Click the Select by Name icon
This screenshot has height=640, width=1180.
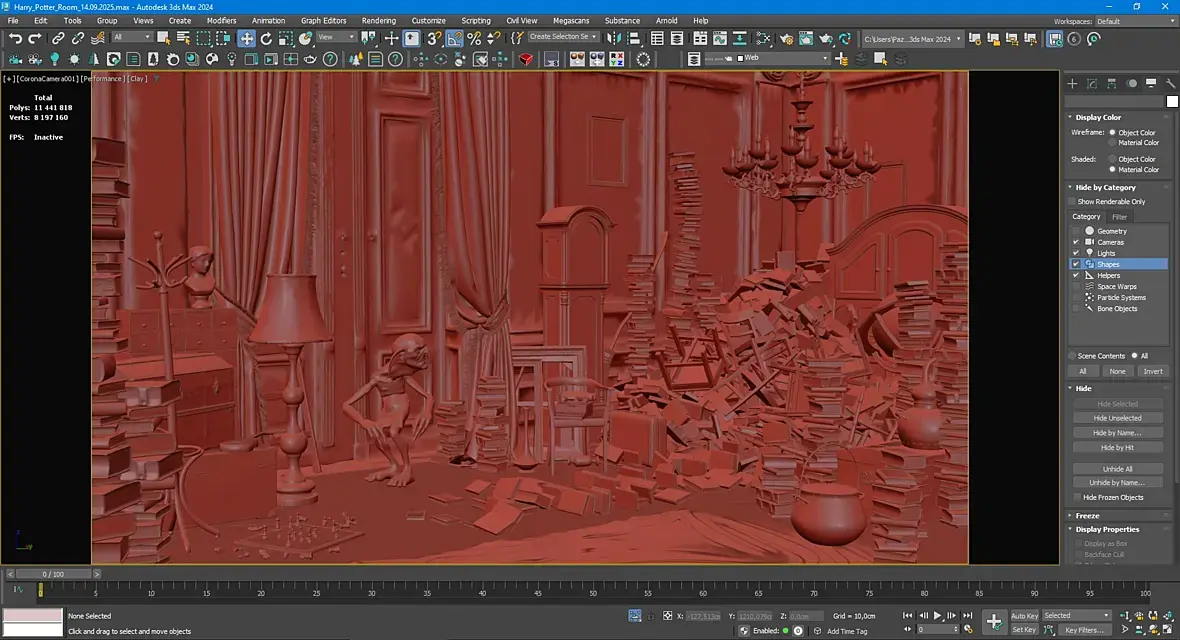(x=183, y=38)
